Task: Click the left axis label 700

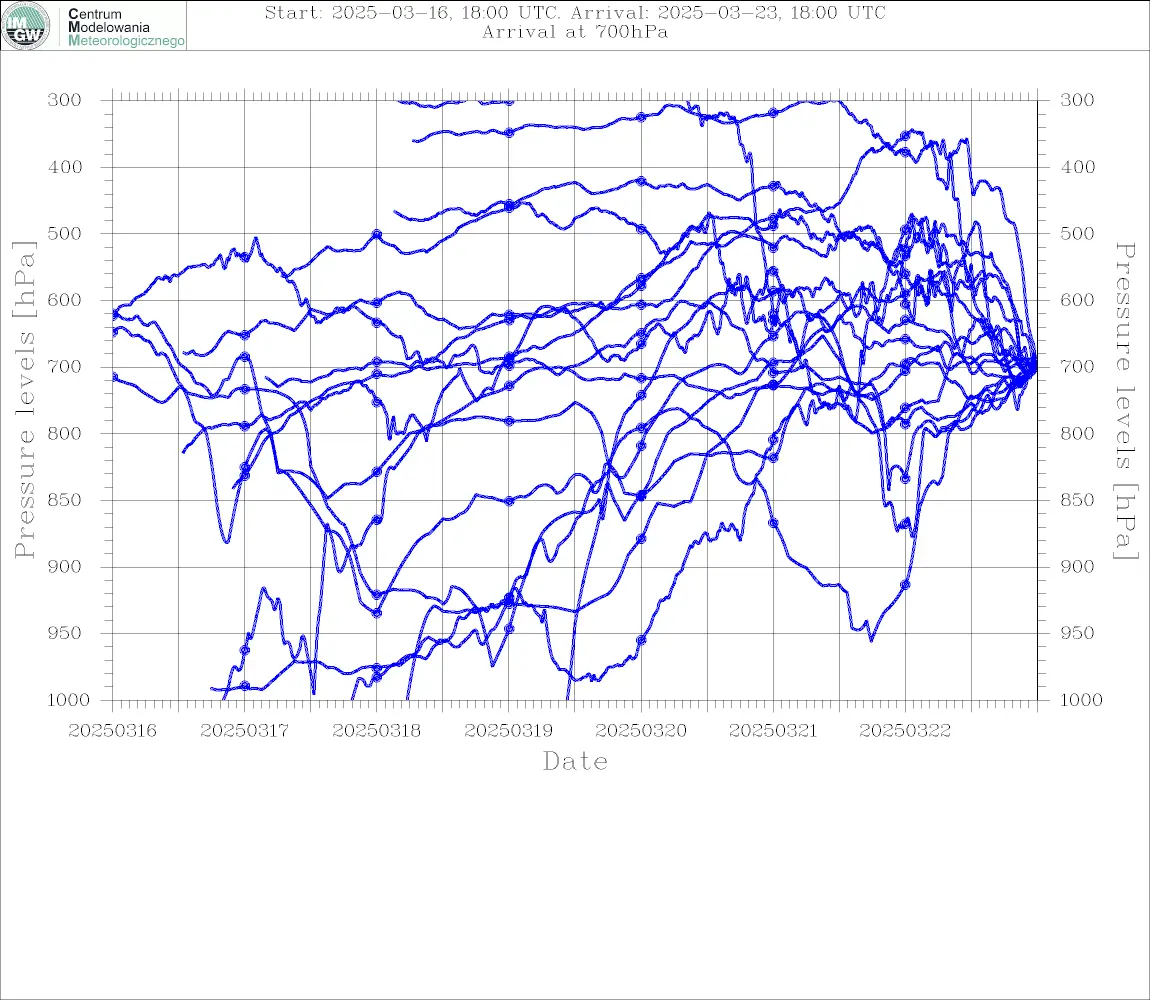Action: [x=65, y=366]
